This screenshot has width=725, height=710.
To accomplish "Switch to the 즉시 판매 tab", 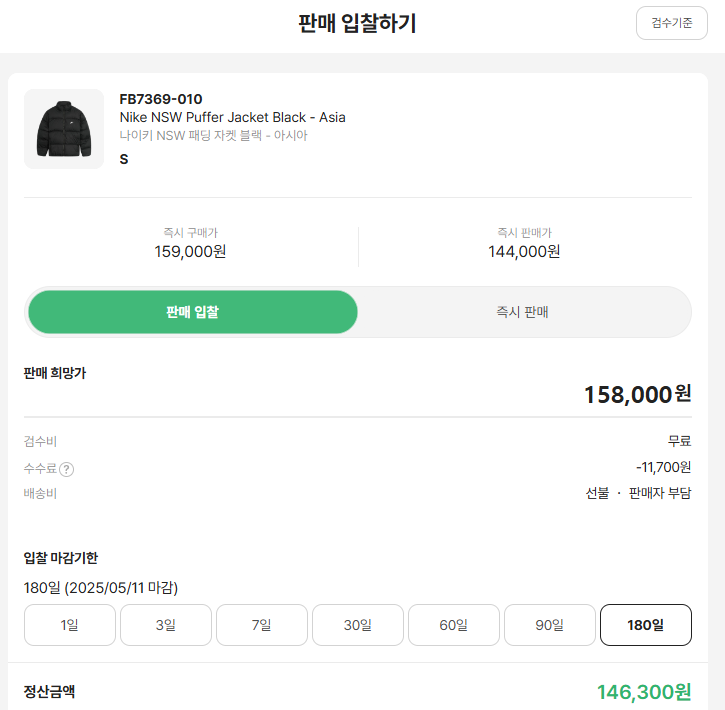I will 523,312.
